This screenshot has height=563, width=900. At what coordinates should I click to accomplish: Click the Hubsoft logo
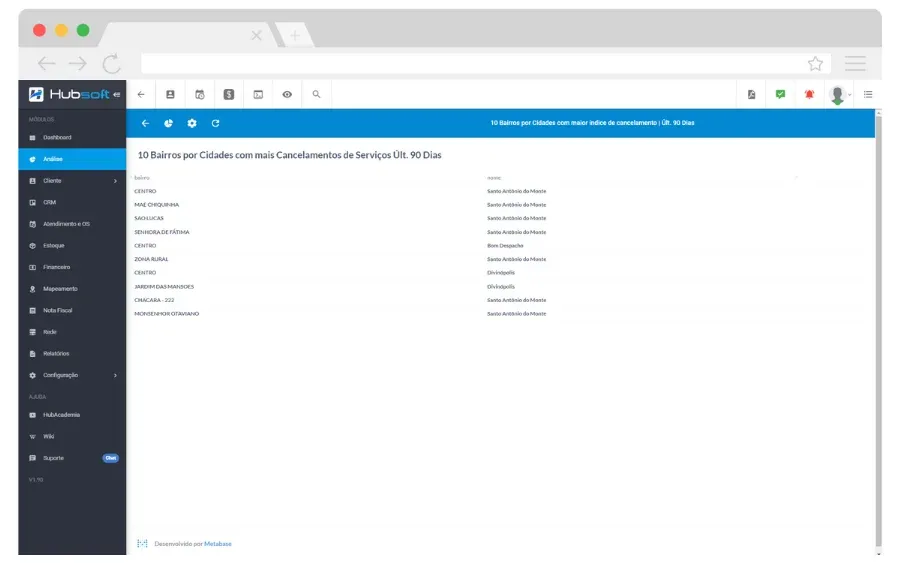[x=69, y=94]
